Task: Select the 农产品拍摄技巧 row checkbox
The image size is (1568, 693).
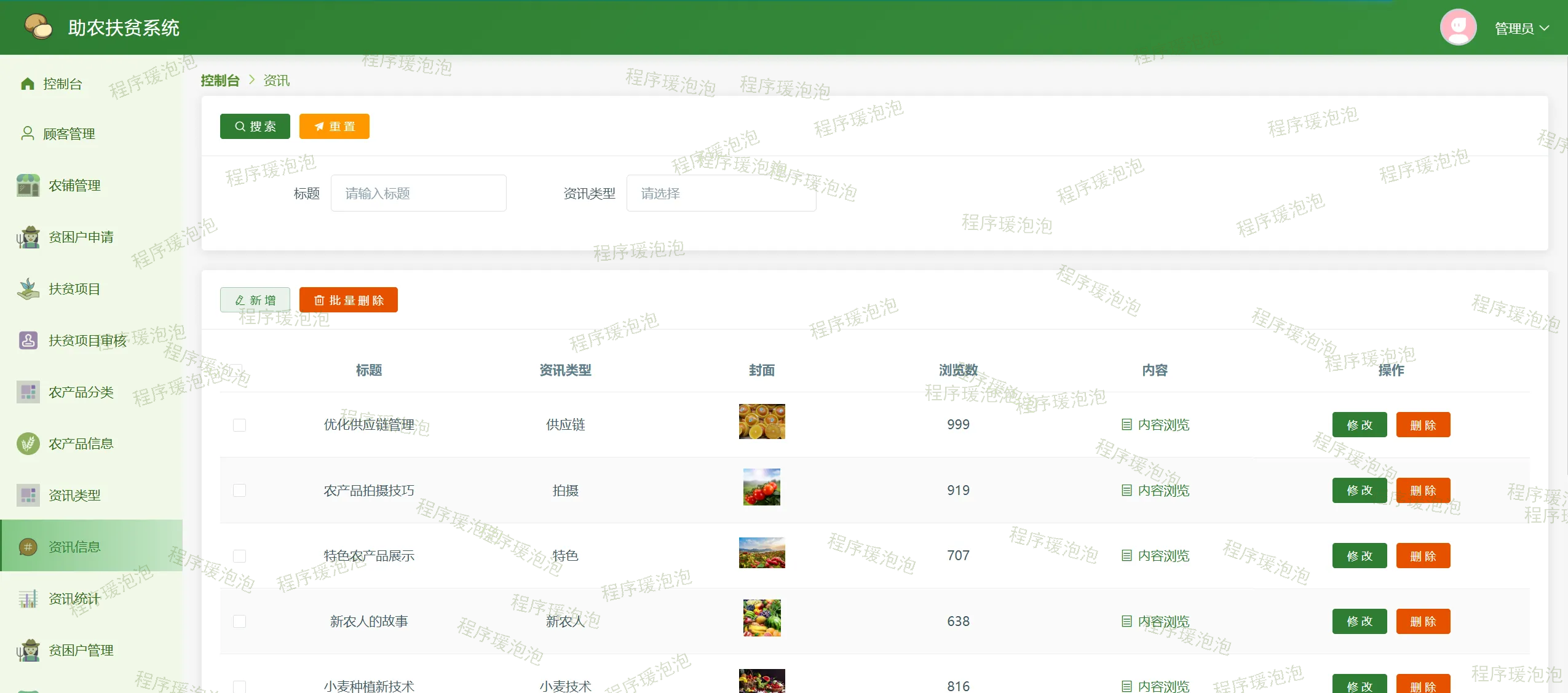Action: 239,490
